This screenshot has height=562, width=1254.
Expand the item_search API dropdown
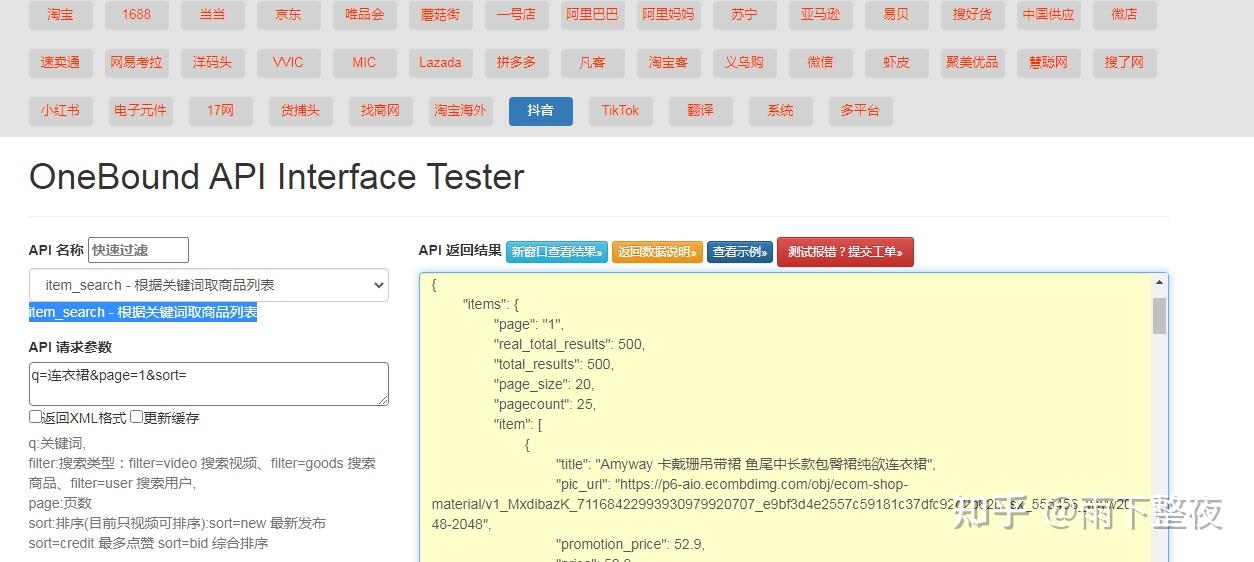(x=208, y=285)
